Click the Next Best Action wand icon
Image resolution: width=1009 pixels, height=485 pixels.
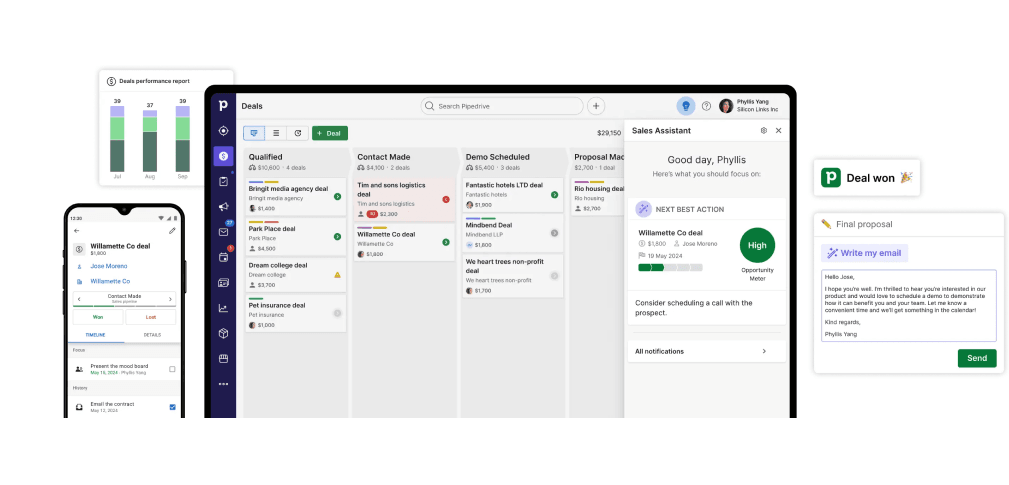point(643,209)
